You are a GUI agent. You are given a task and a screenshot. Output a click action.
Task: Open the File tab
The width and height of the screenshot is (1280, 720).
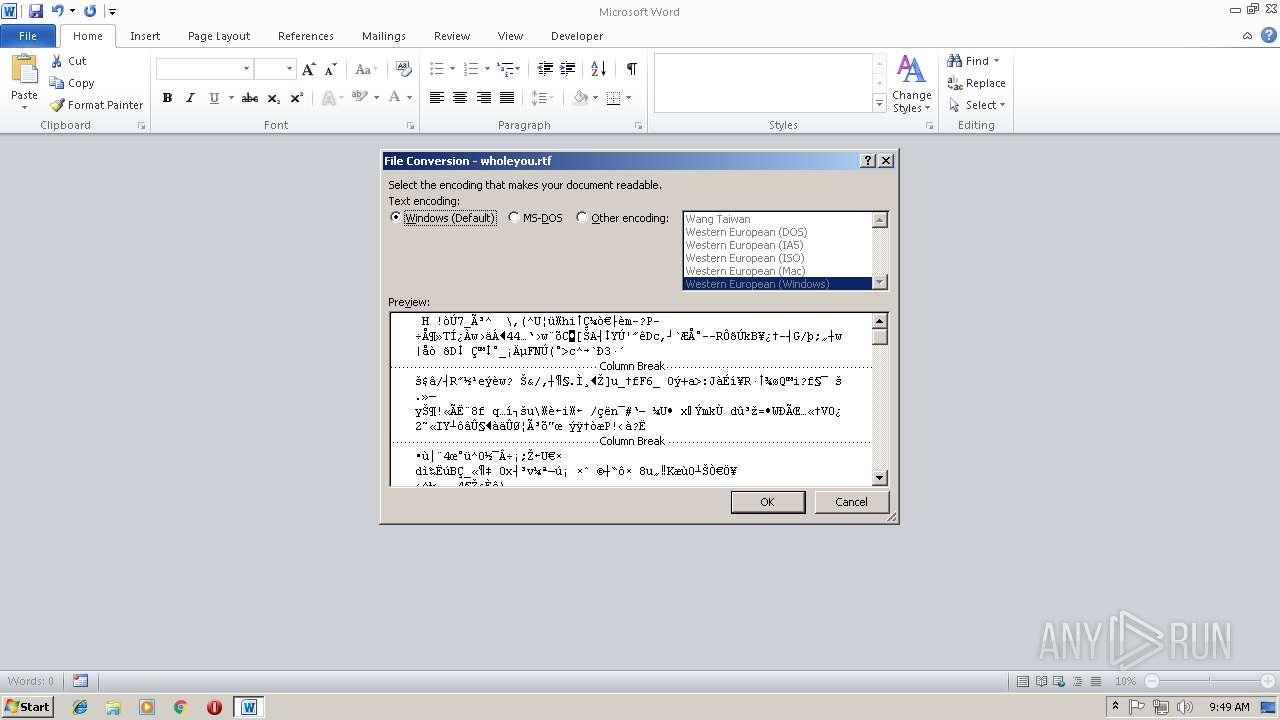pos(28,36)
